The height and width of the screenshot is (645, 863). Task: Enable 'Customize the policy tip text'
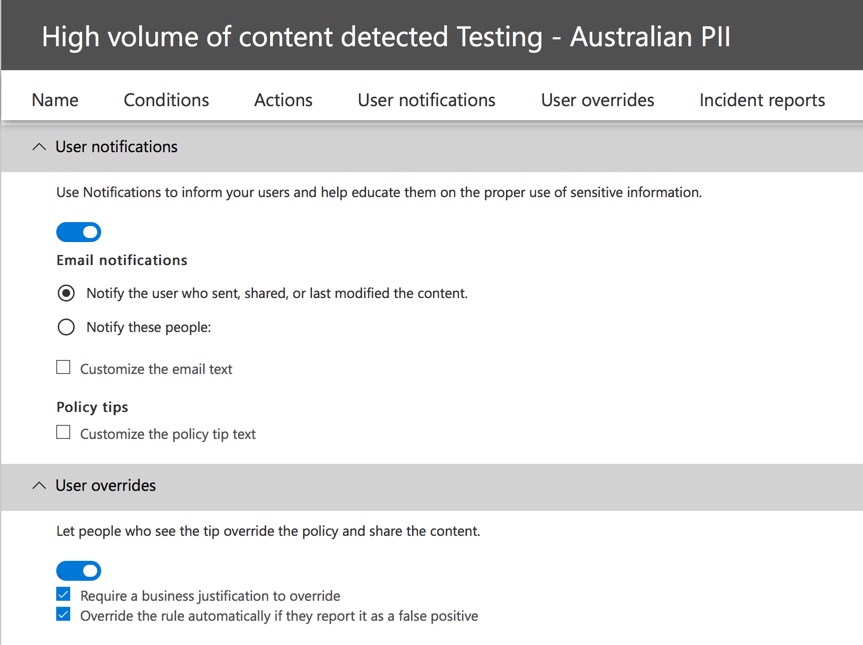coord(63,432)
